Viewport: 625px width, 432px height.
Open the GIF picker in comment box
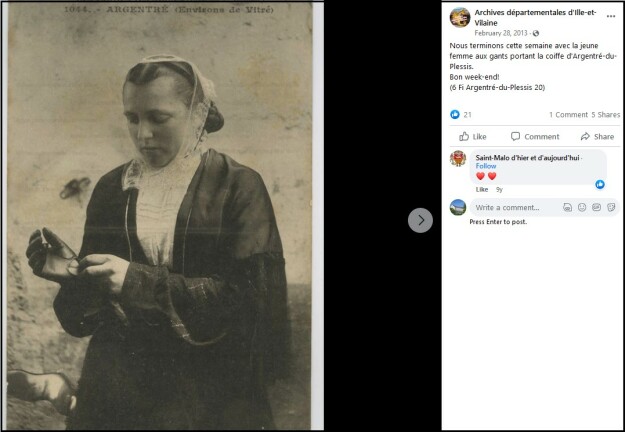coord(596,207)
